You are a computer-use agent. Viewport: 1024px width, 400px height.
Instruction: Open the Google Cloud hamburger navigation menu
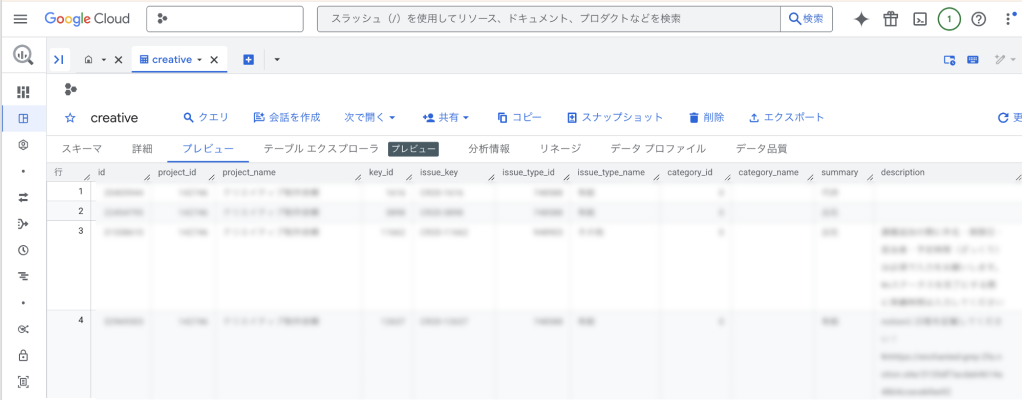click(x=20, y=19)
